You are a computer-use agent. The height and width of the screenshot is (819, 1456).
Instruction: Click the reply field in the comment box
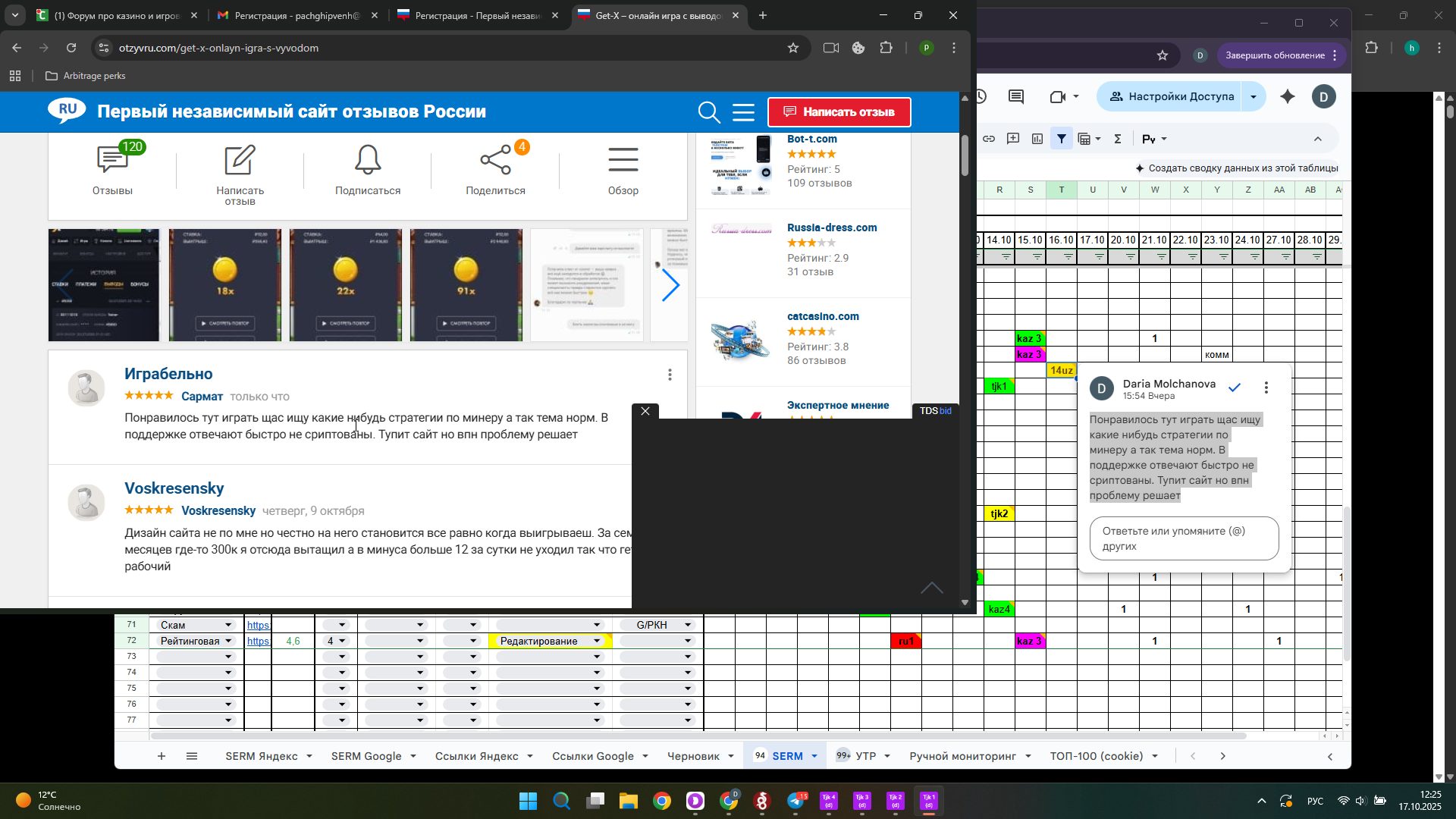pos(1183,538)
